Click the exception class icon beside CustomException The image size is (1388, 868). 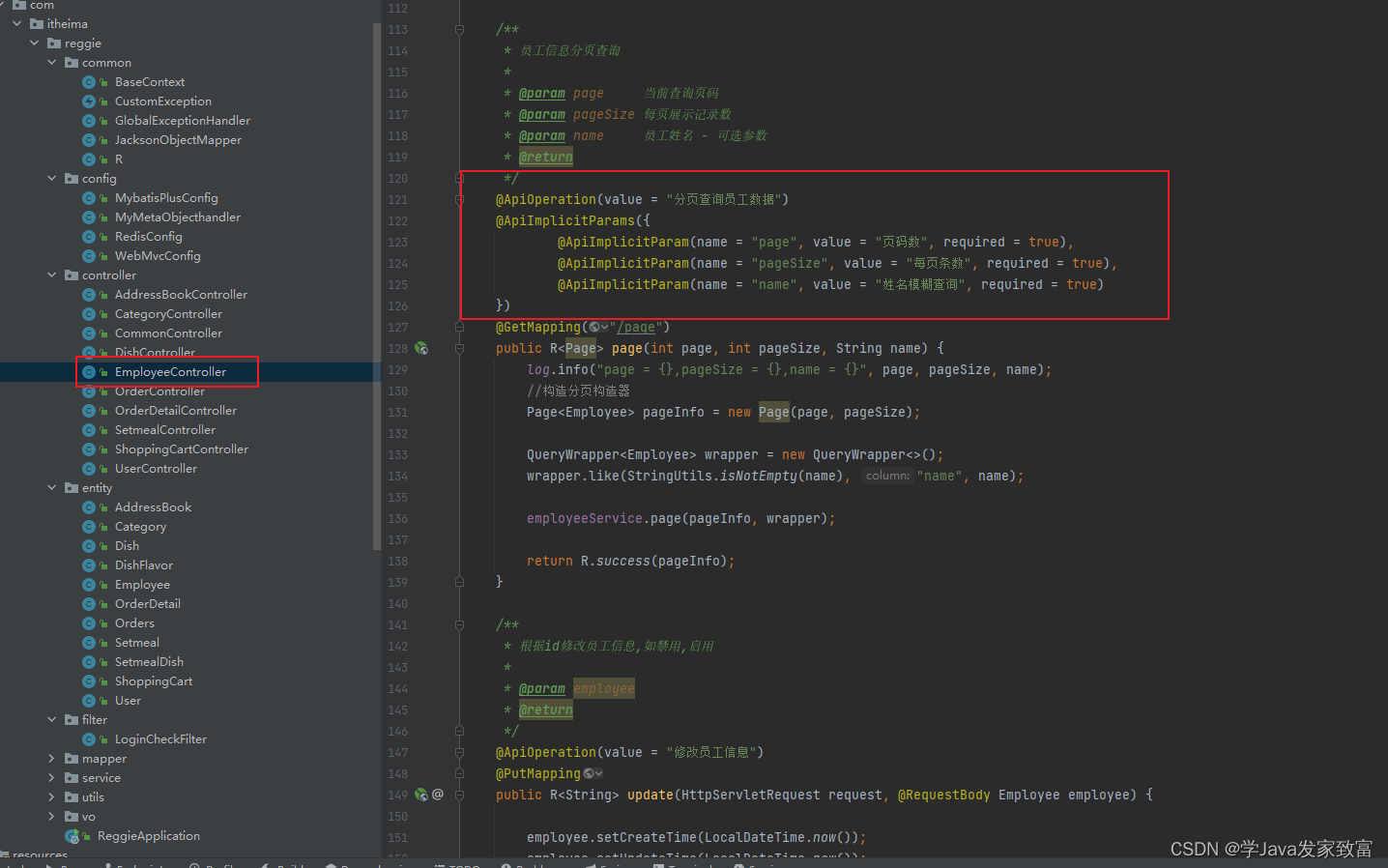click(x=89, y=101)
